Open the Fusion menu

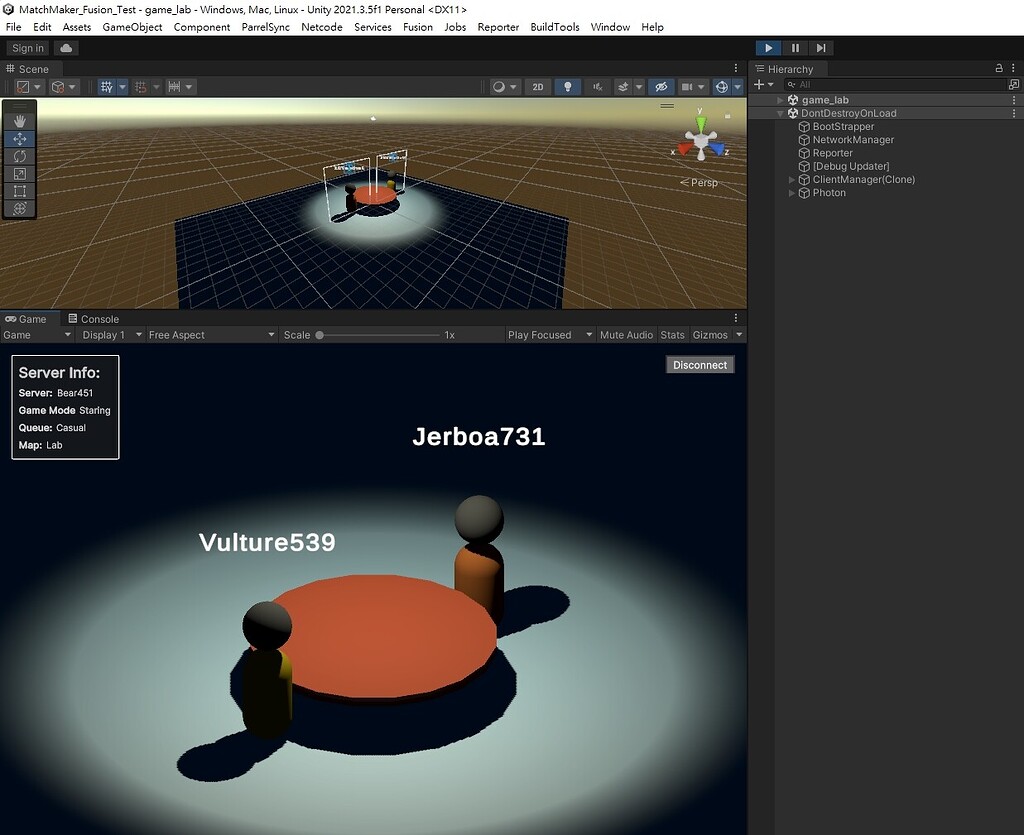[418, 27]
